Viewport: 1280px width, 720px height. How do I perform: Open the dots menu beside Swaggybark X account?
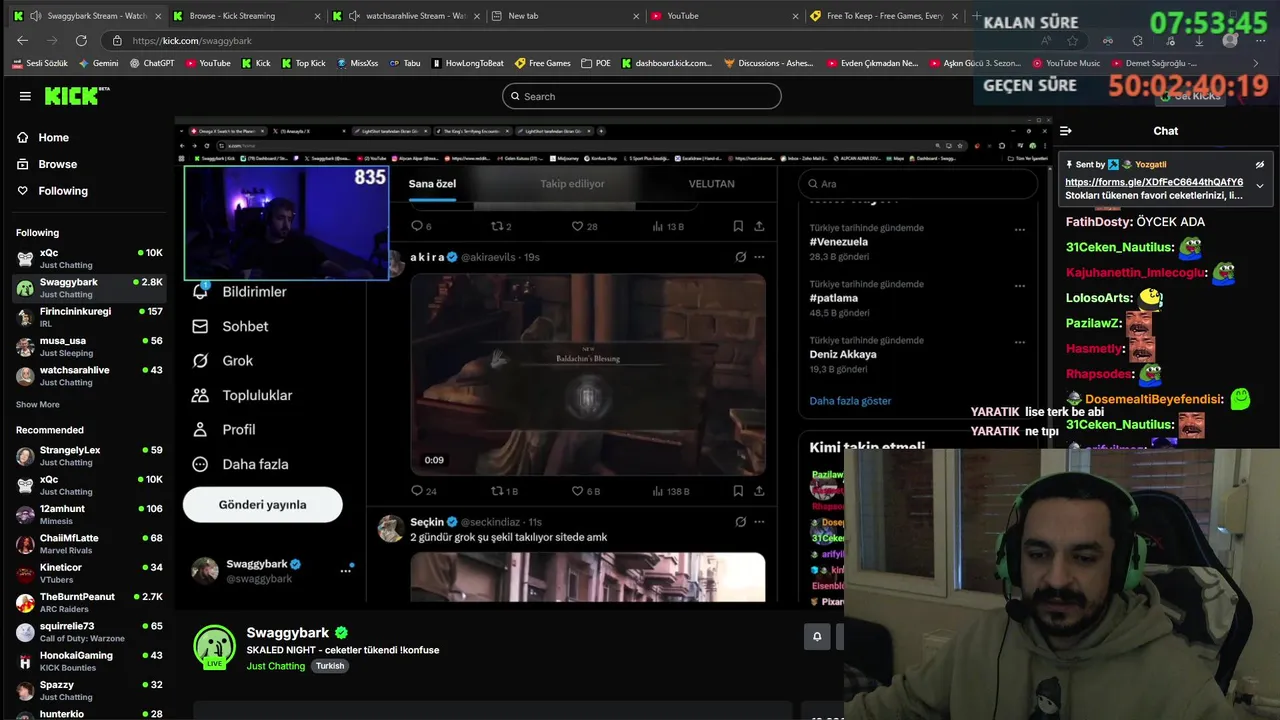346,570
